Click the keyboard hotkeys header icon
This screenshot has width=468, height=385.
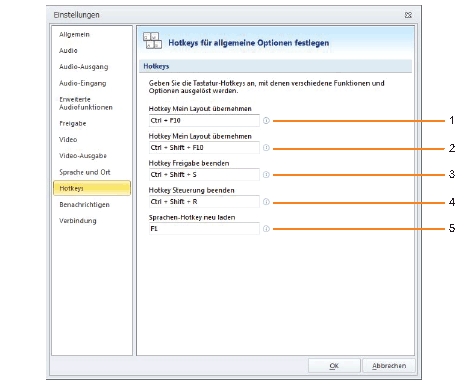point(152,41)
